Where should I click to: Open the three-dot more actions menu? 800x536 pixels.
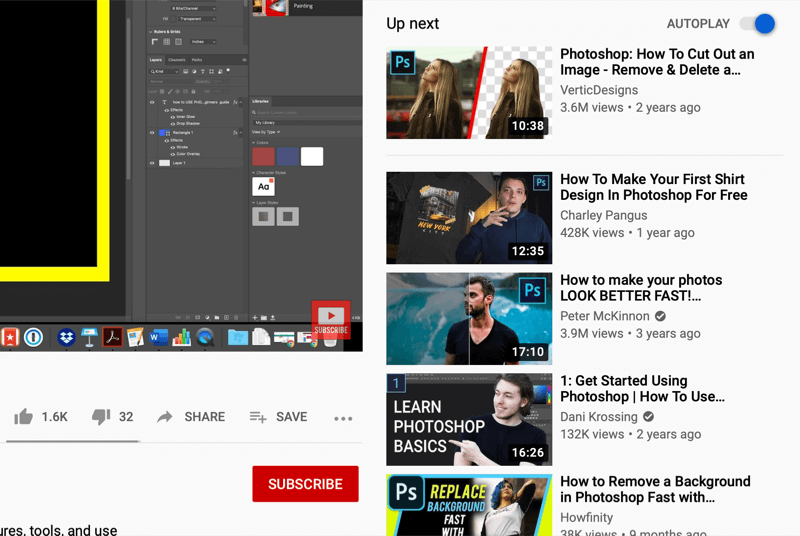click(343, 418)
